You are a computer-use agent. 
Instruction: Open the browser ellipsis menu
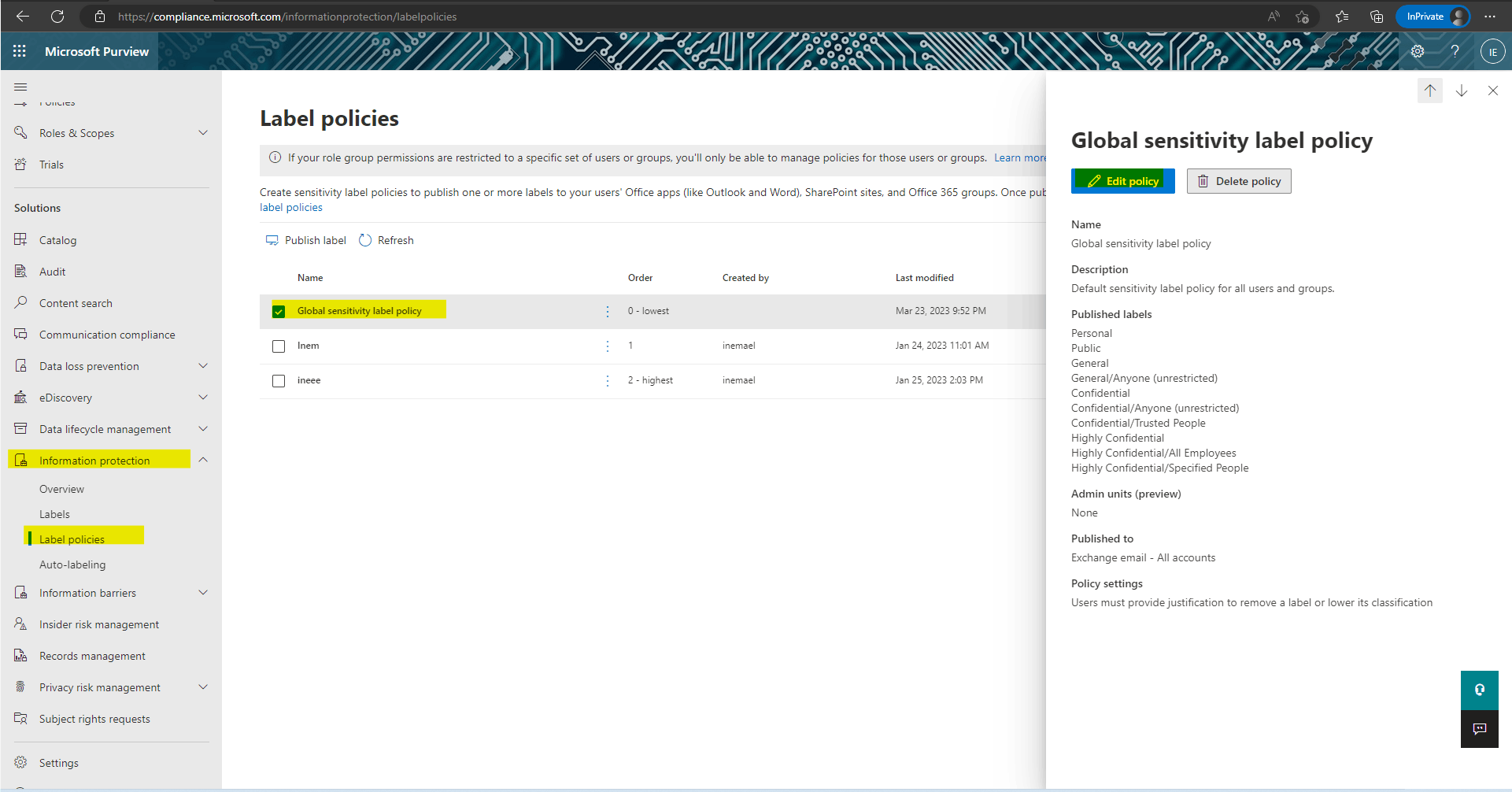pyautogui.click(x=1490, y=17)
